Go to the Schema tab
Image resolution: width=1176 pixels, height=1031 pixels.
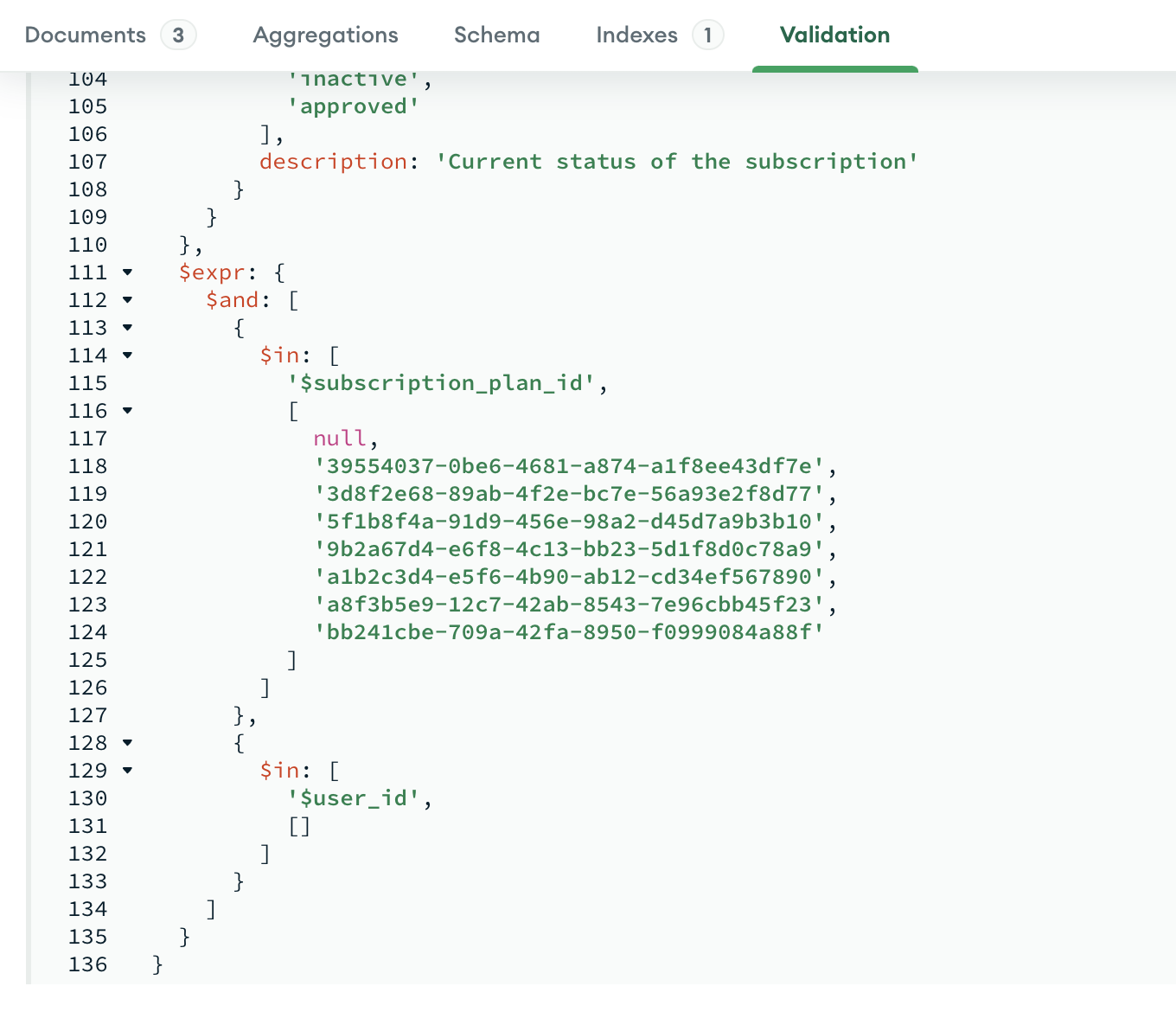click(496, 35)
